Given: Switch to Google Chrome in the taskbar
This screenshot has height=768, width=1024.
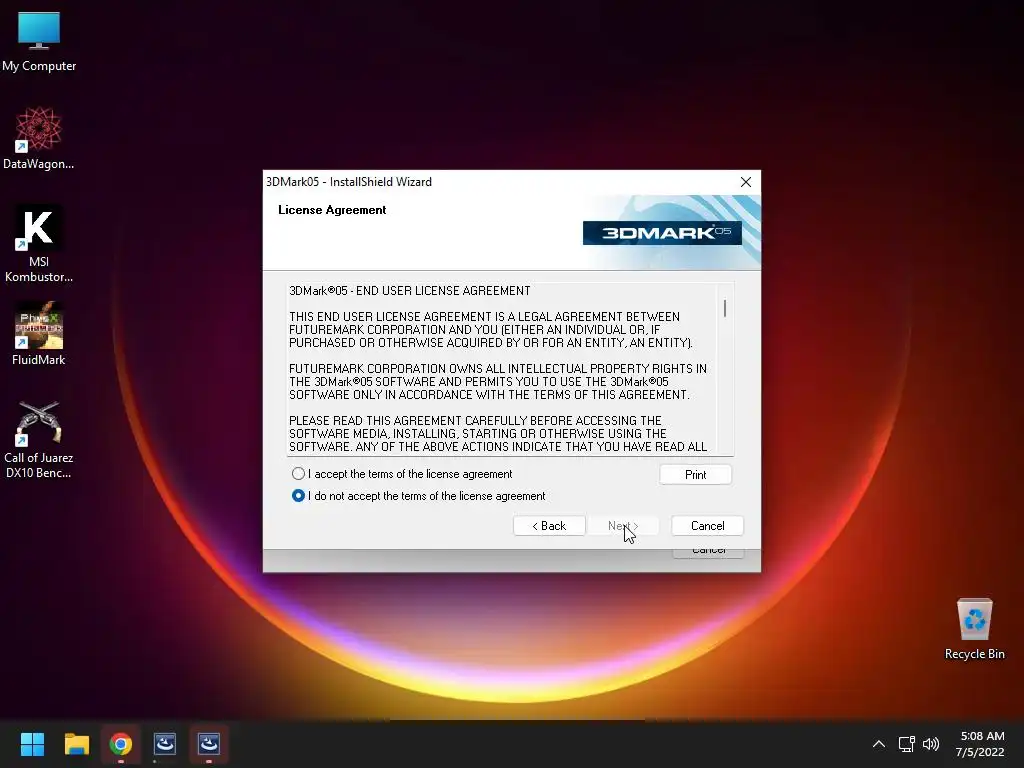Looking at the screenshot, I should click(x=121, y=744).
